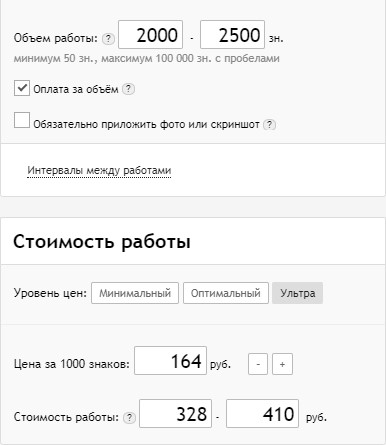Enable Обязательно приложить фото или скриншот checkbox
The image size is (386, 445).
[22, 120]
